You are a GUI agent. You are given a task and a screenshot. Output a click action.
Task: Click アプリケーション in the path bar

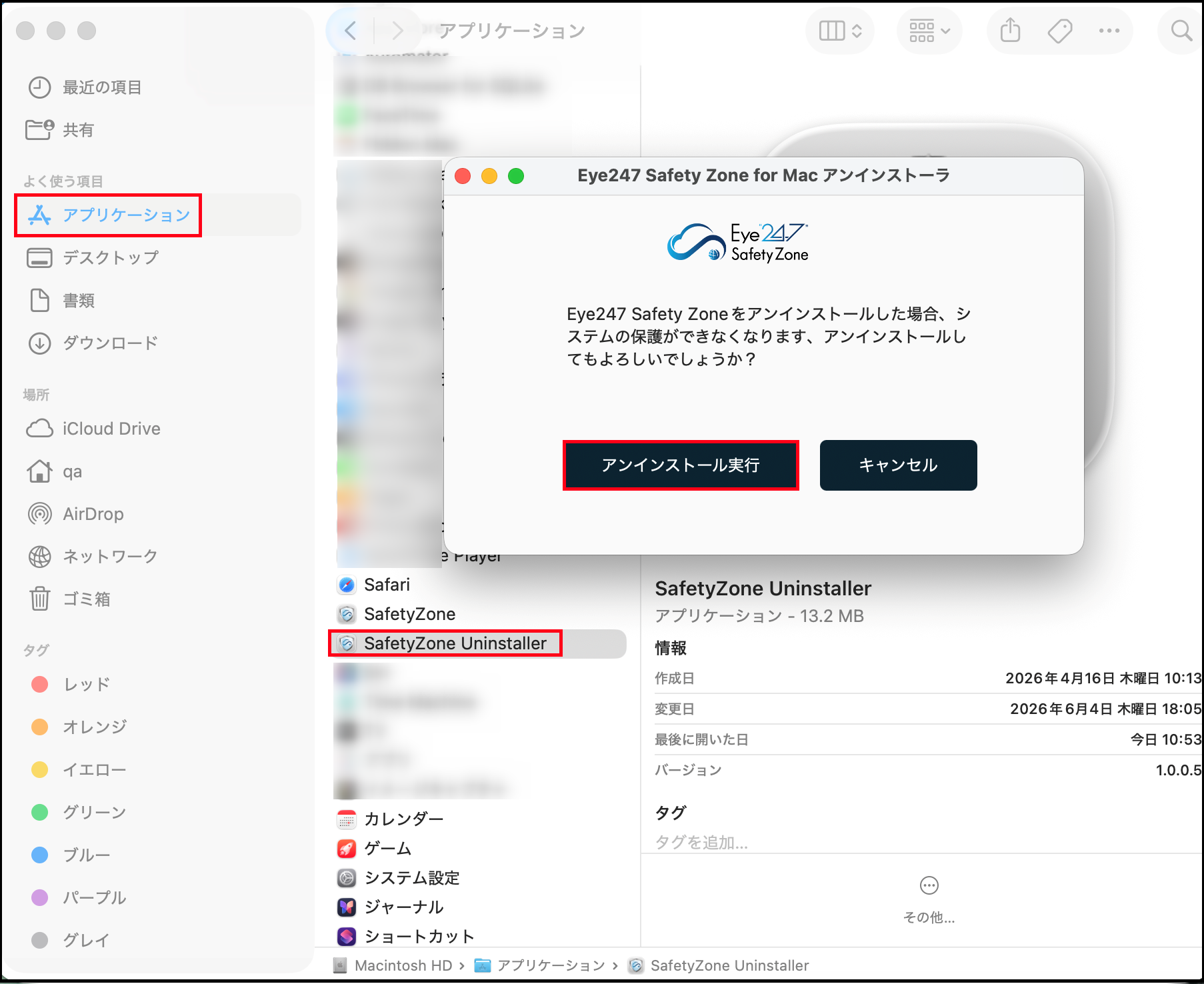(x=540, y=965)
